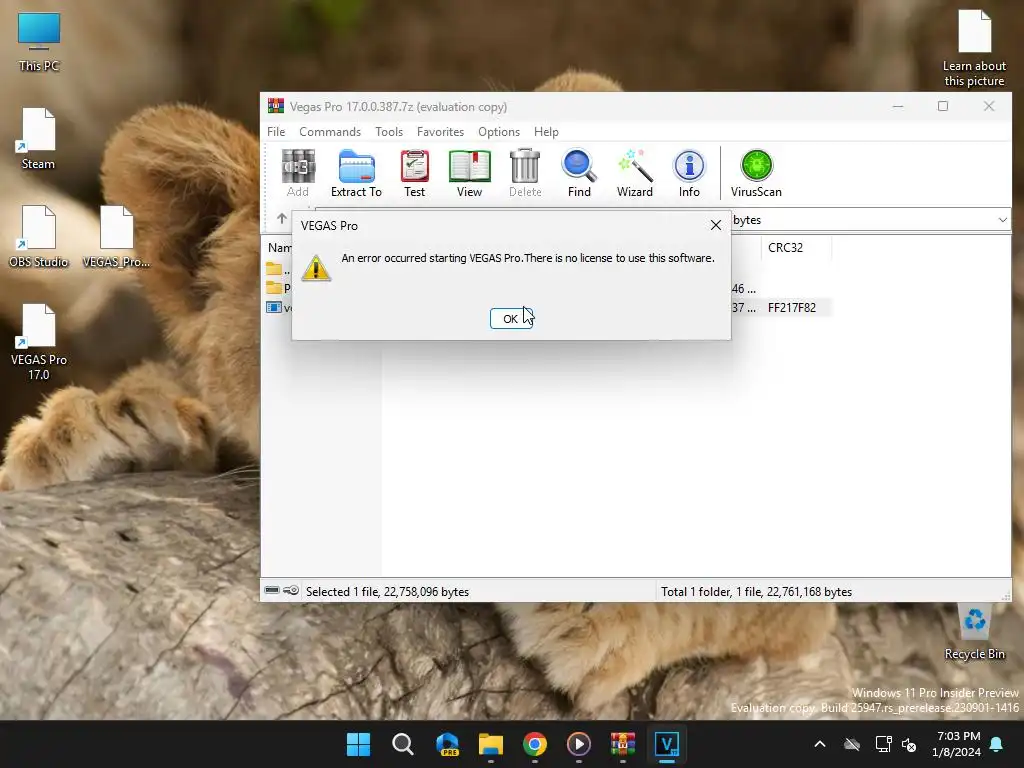Image resolution: width=1024 pixels, height=768 pixels.
Task: Click the VirusScan bug icon
Action: [x=756, y=173]
